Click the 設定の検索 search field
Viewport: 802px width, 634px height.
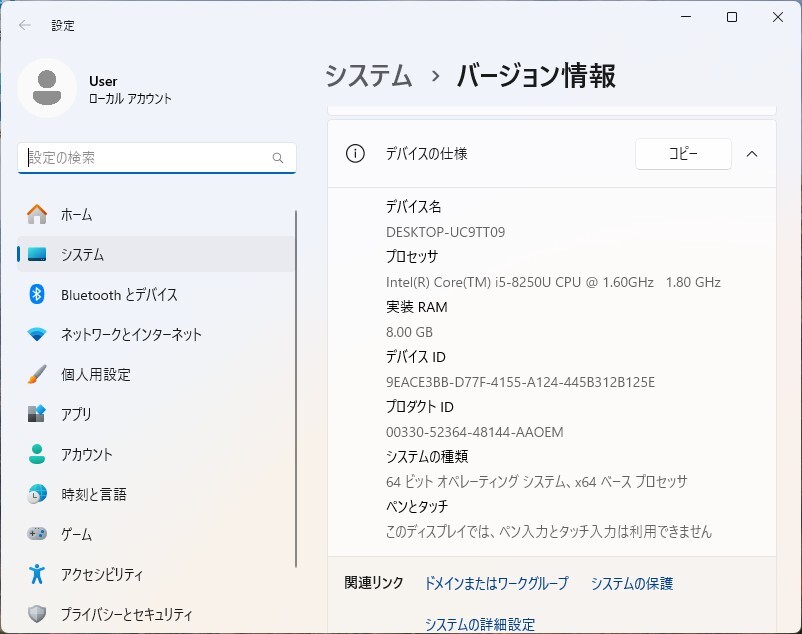tap(157, 158)
